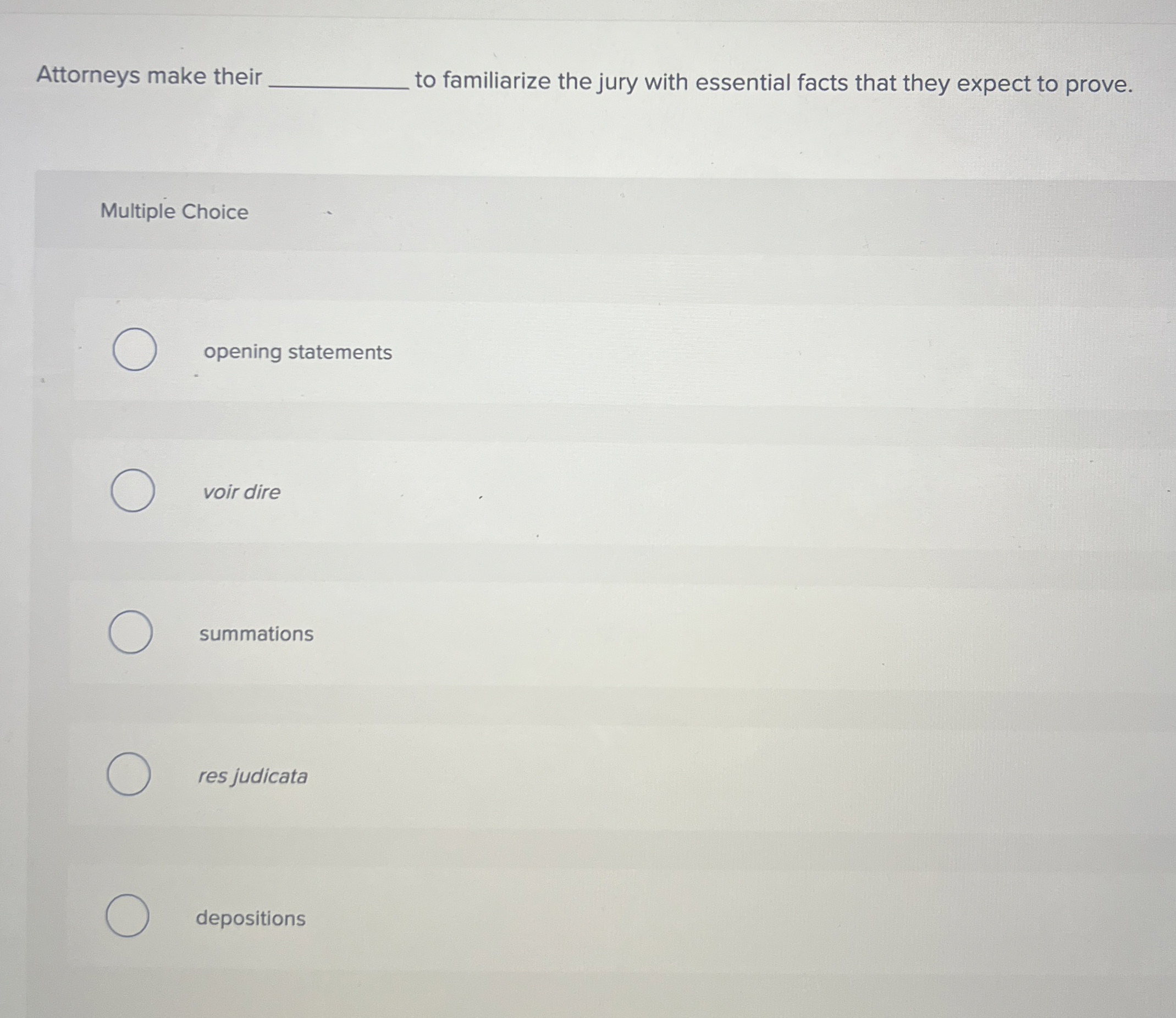Click the "depositions" answer label text

(x=251, y=919)
